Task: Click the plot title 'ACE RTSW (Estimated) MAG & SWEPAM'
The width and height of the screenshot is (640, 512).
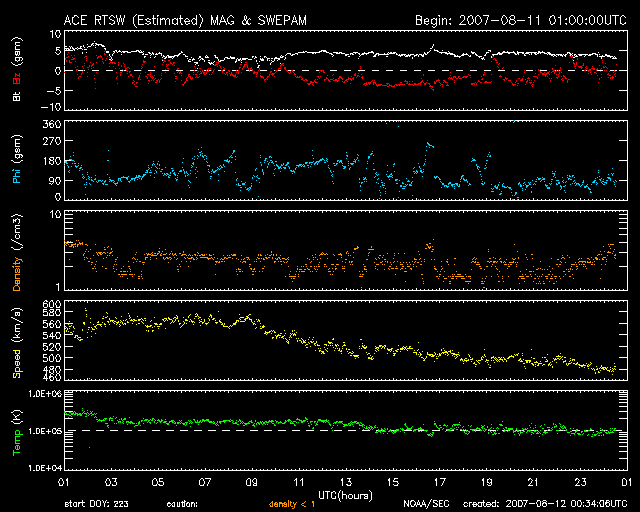Action: [x=185, y=20]
